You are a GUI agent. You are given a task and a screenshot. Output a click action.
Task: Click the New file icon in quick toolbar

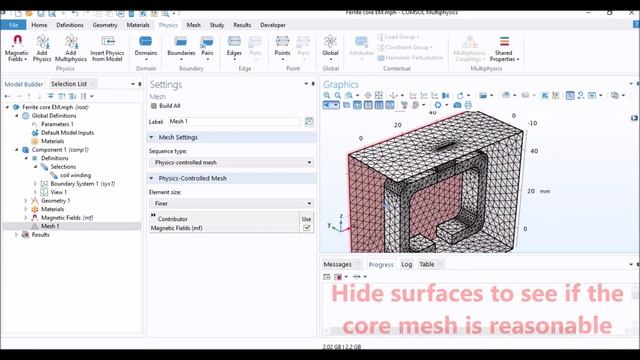coord(18,13)
